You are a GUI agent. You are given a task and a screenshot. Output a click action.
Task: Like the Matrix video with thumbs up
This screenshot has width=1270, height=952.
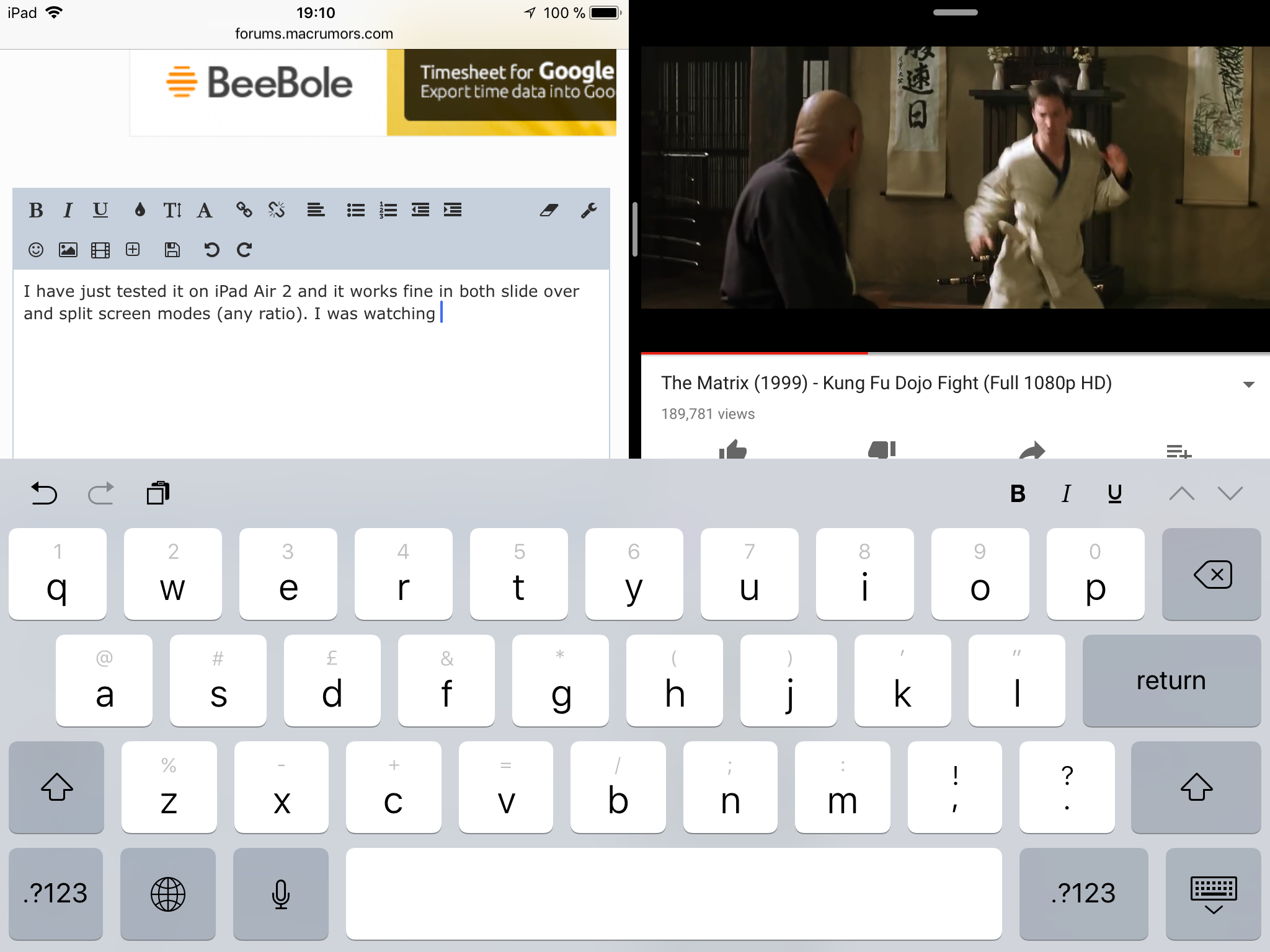pos(732,449)
